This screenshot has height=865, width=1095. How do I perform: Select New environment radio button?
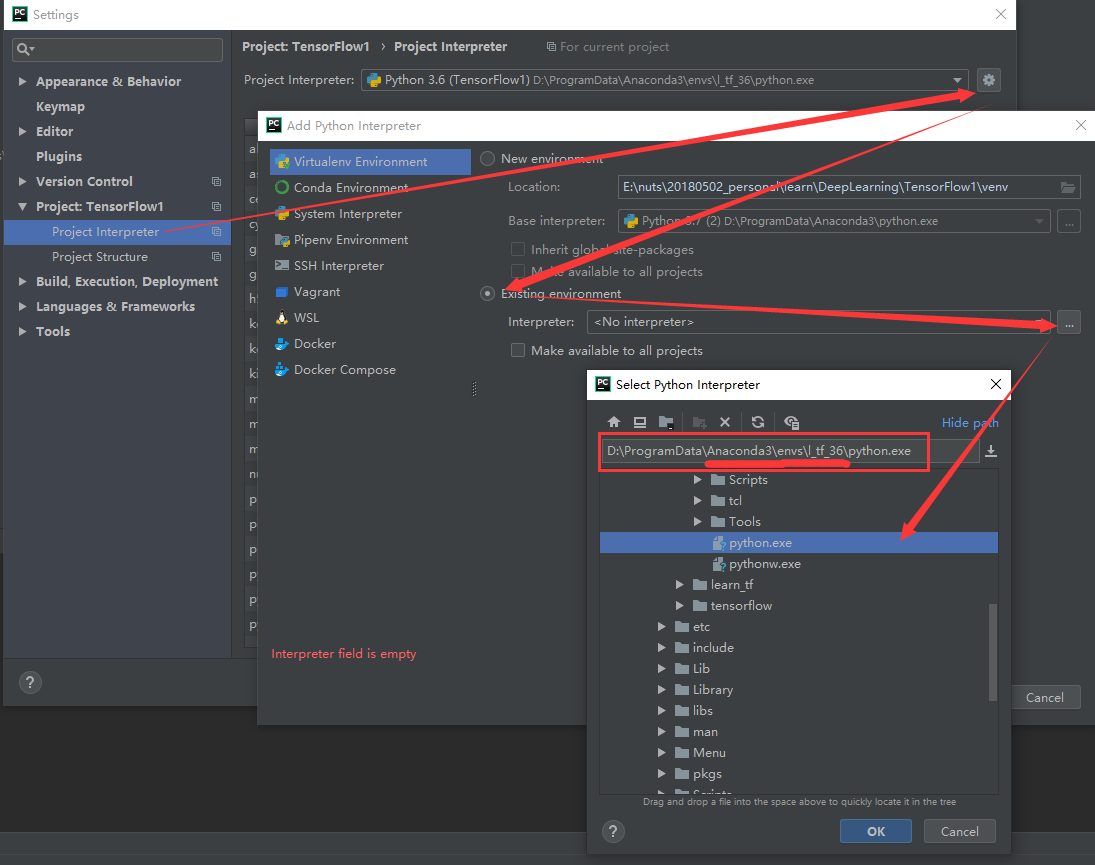[487, 158]
